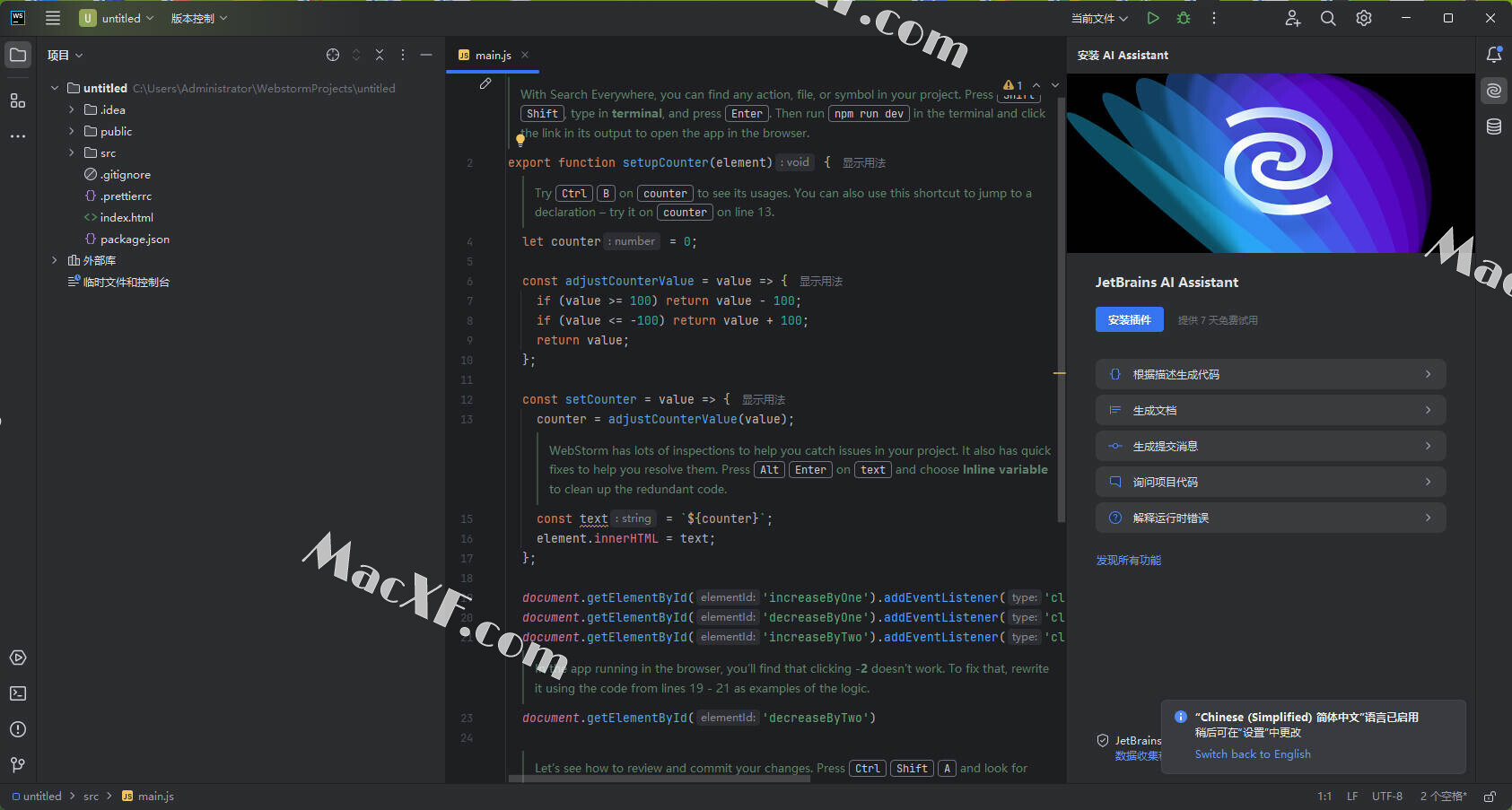The height and width of the screenshot is (810, 1512).
Task: Select 临时文件和控制台 node
Action: (x=118, y=282)
